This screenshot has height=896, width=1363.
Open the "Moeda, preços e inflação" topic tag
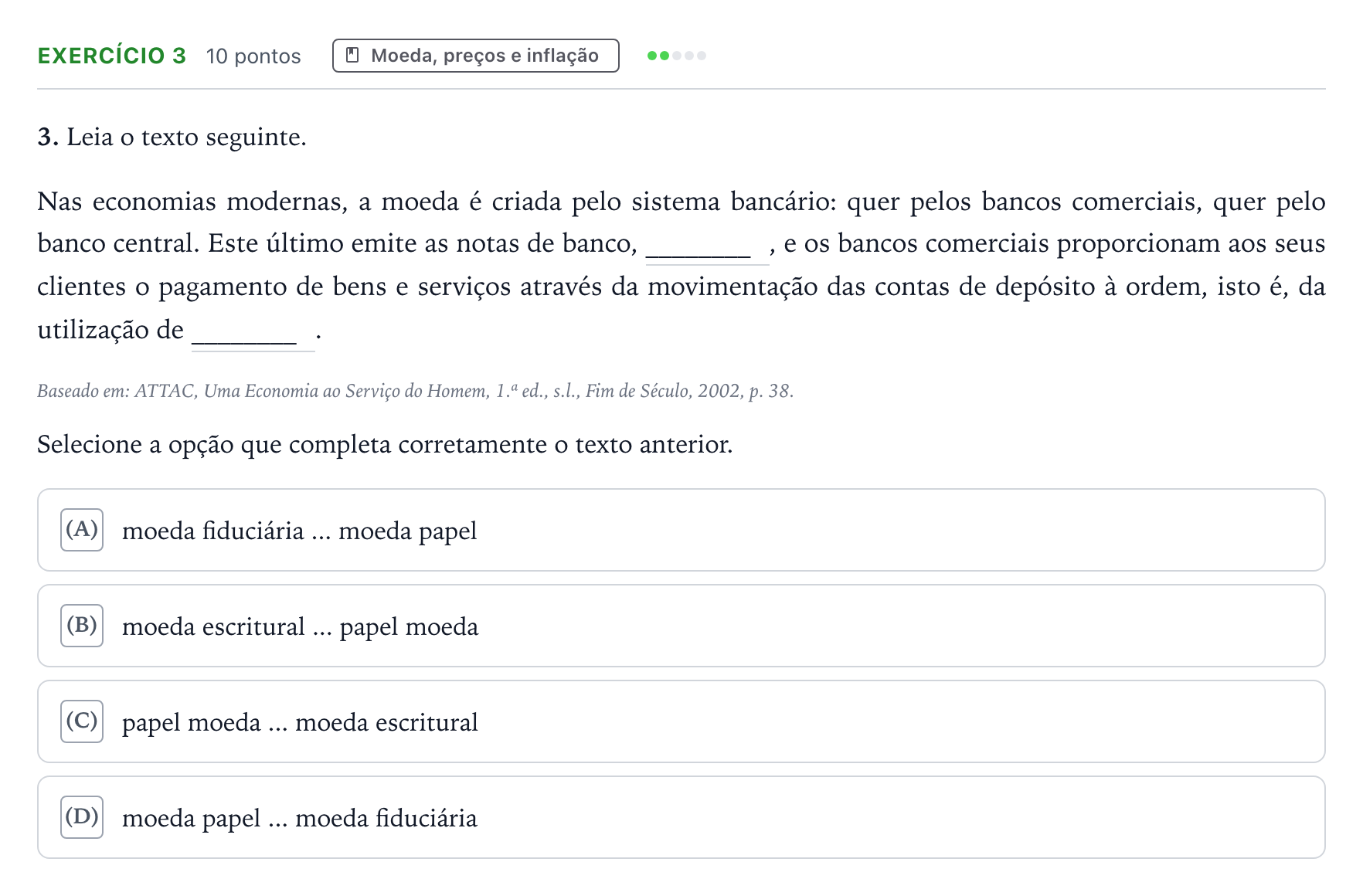click(x=475, y=56)
